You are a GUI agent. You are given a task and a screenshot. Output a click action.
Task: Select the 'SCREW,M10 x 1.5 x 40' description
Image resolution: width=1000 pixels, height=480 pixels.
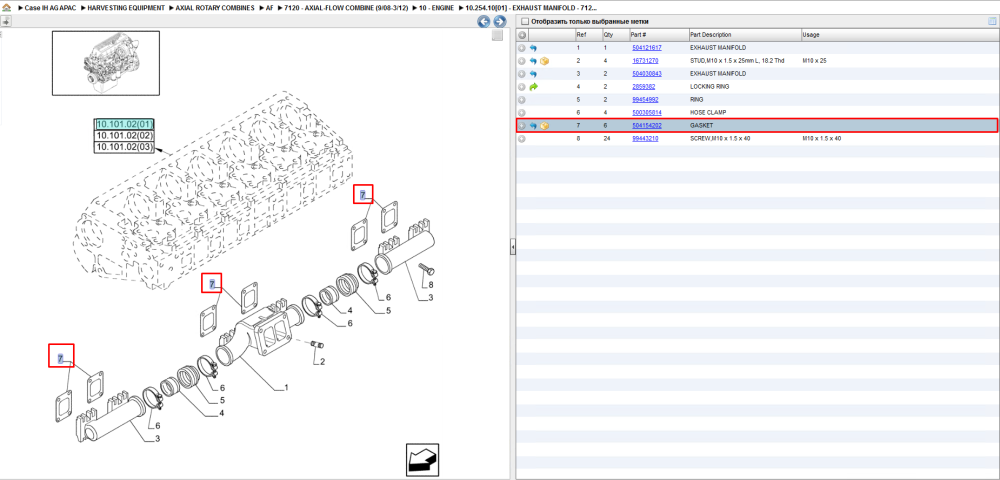pos(722,138)
